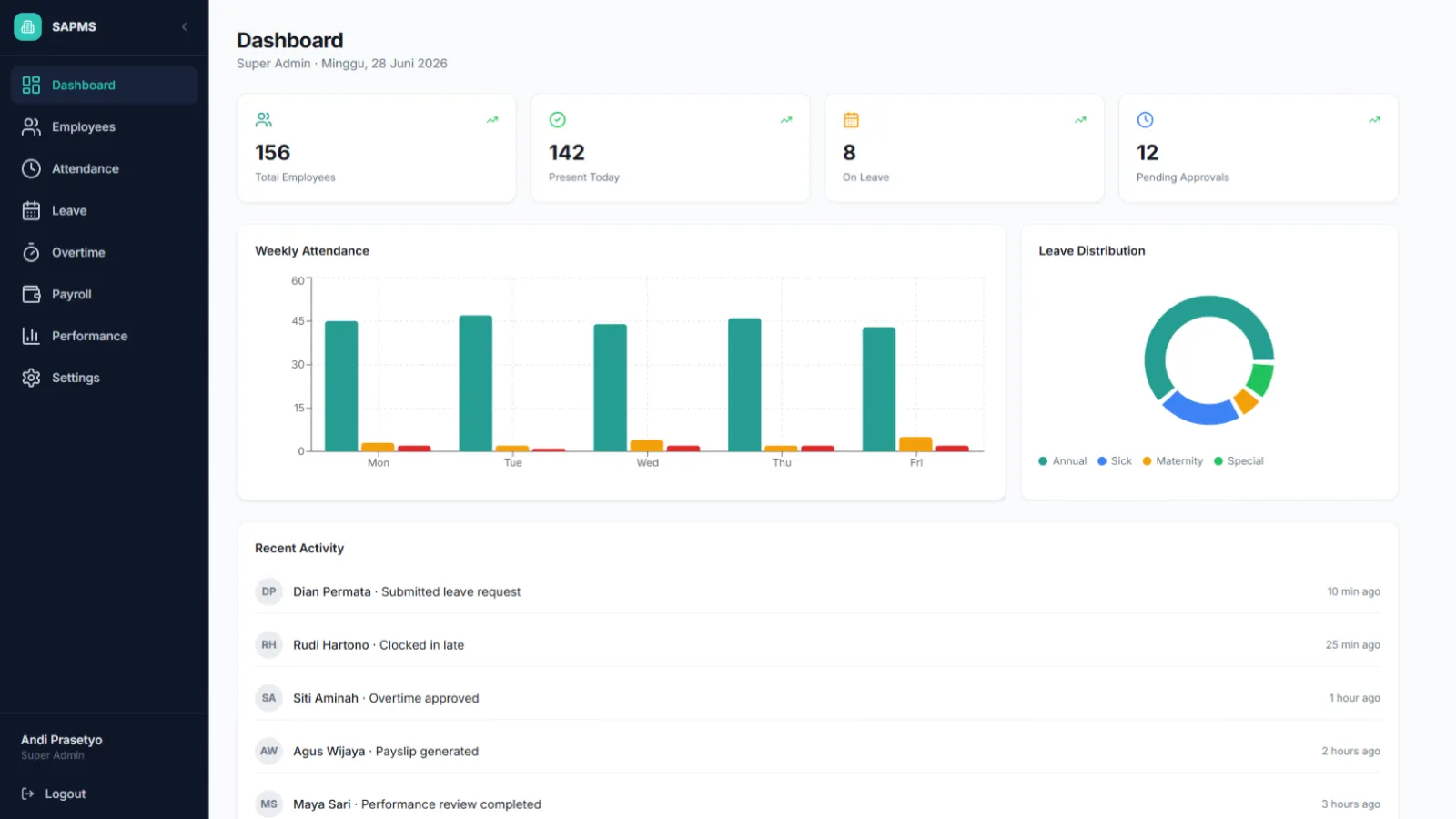Click the Employees people icon in sidebar
The height and width of the screenshot is (819, 1456).
pyautogui.click(x=31, y=126)
